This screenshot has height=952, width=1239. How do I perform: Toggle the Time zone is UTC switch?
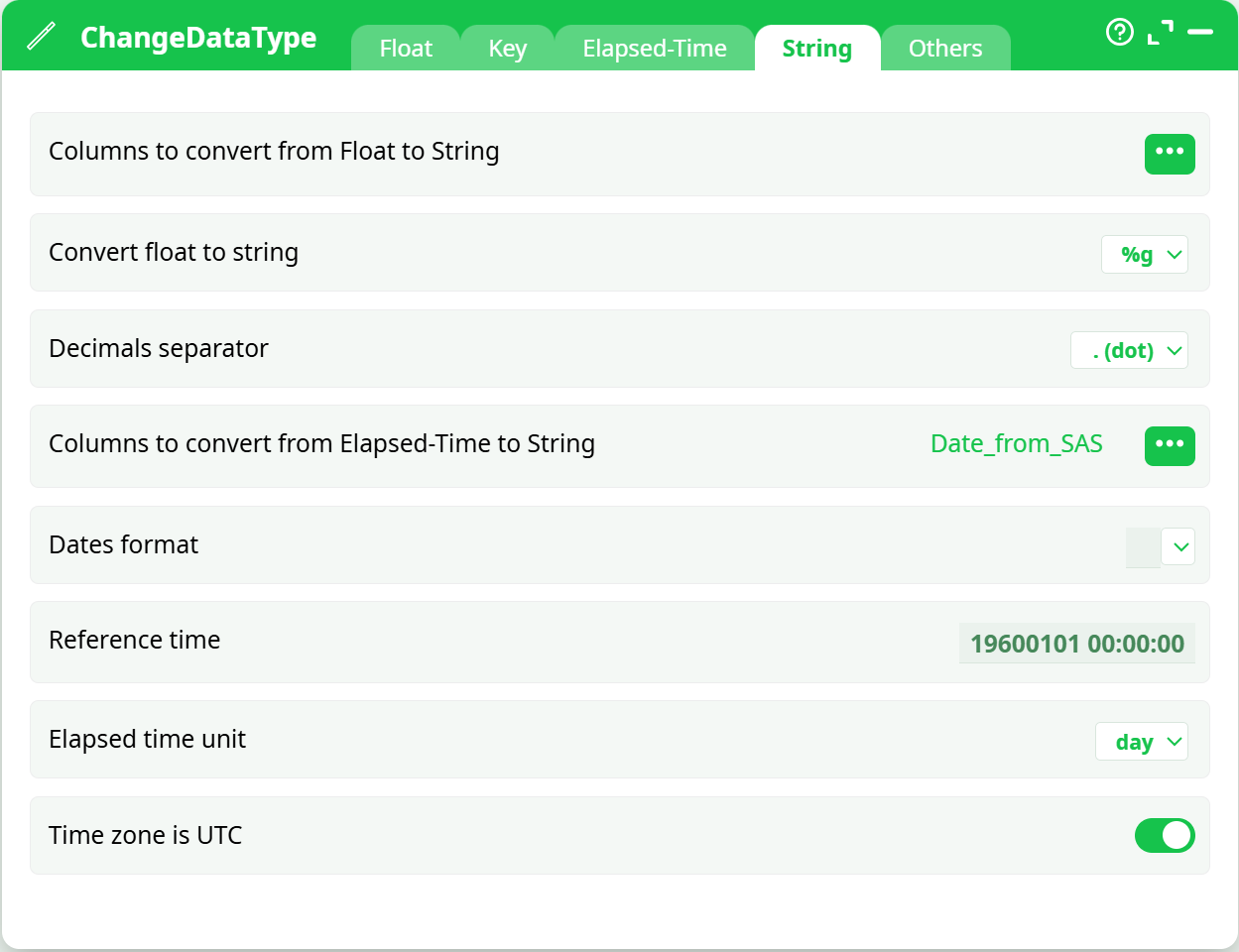(x=1165, y=835)
